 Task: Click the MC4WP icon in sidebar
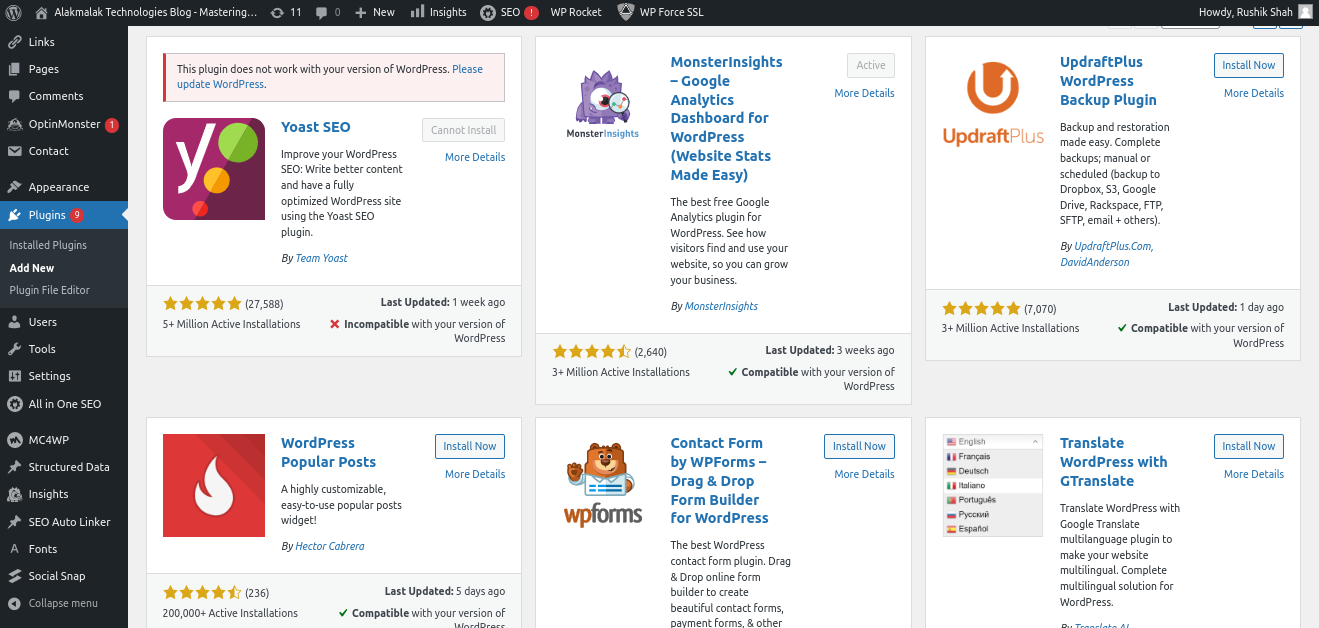[x=14, y=440]
